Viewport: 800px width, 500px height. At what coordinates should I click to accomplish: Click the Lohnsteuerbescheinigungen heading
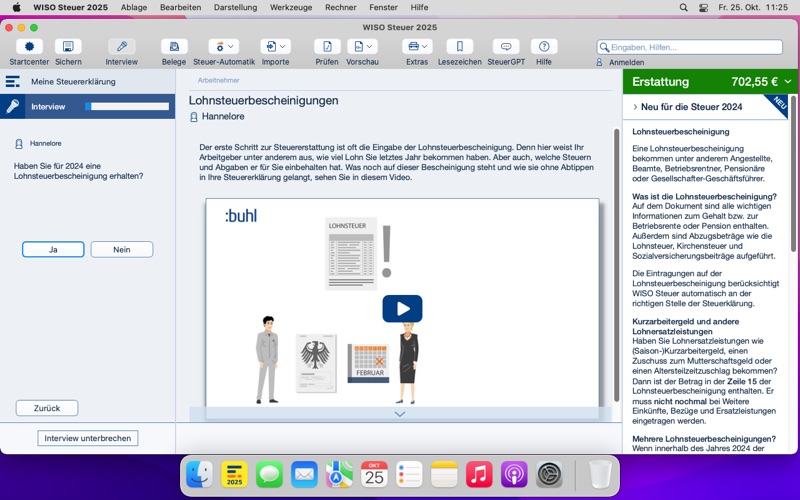coord(263,101)
